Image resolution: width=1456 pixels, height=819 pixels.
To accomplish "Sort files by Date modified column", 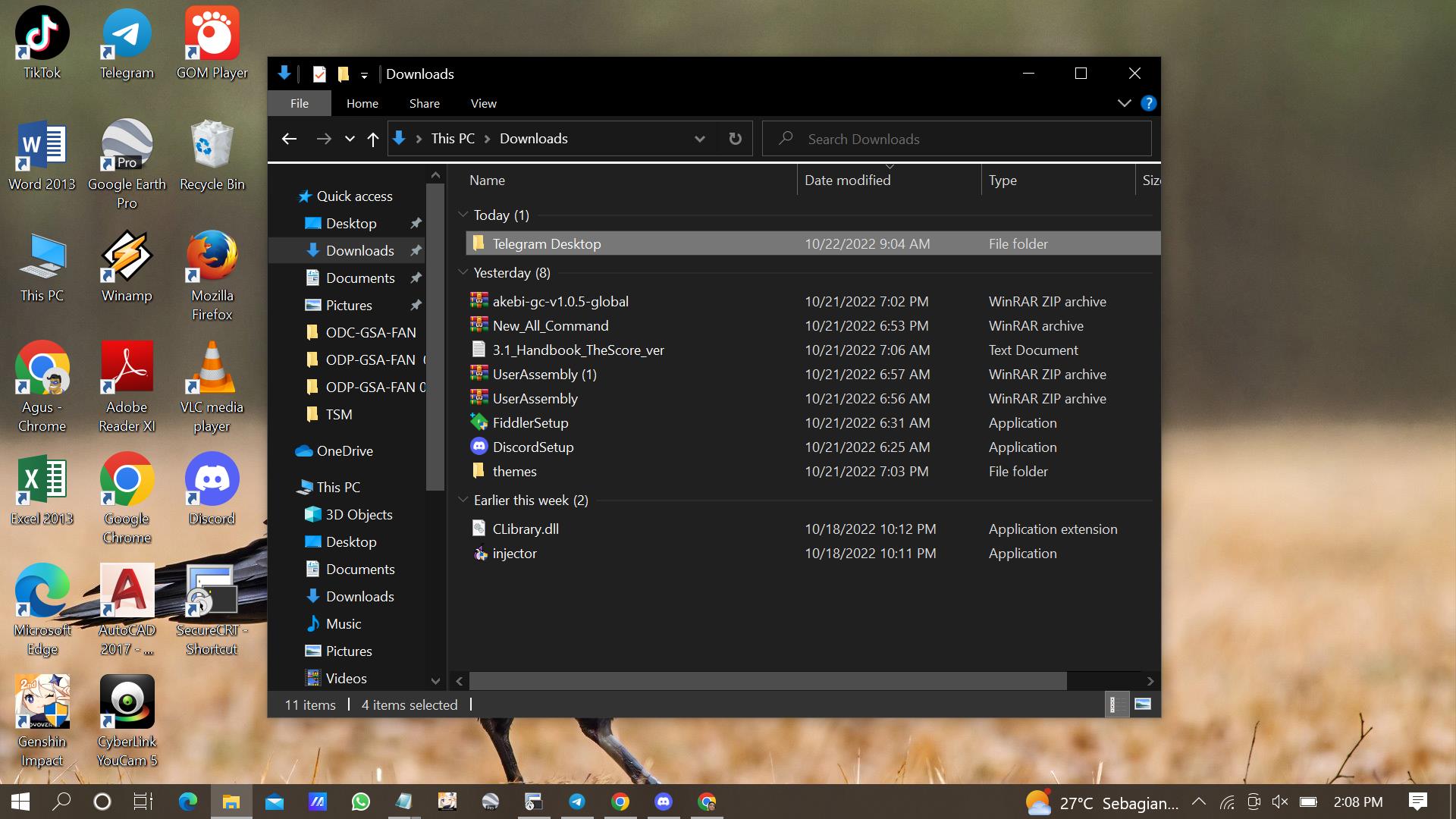I will pos(847,180).
